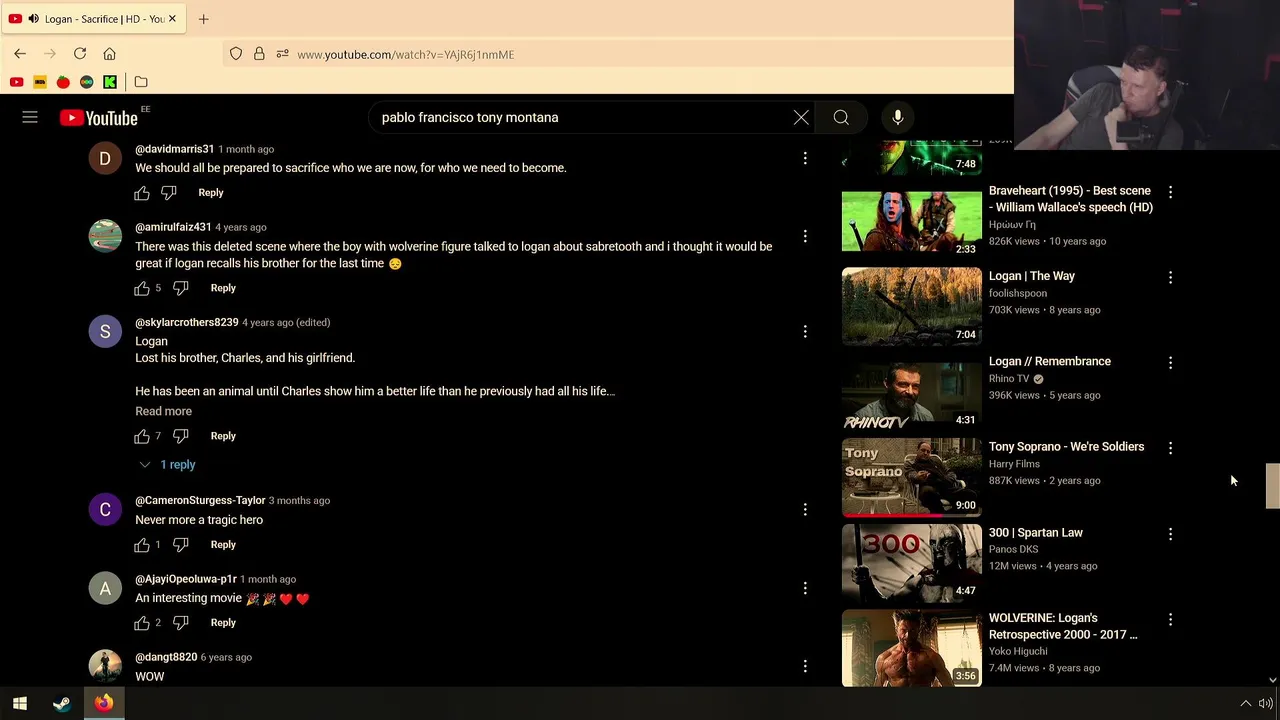Open more options for Braveheart video

point(1170,192)
